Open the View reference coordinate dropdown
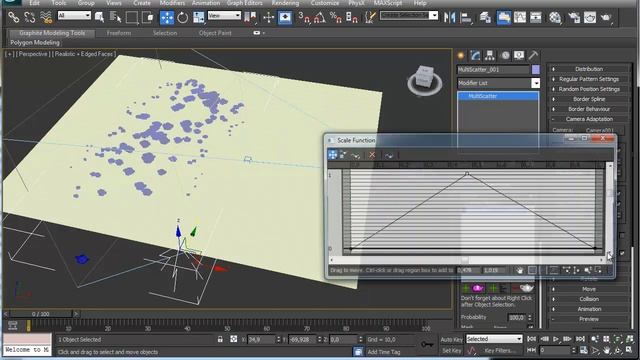 [224, 16]
